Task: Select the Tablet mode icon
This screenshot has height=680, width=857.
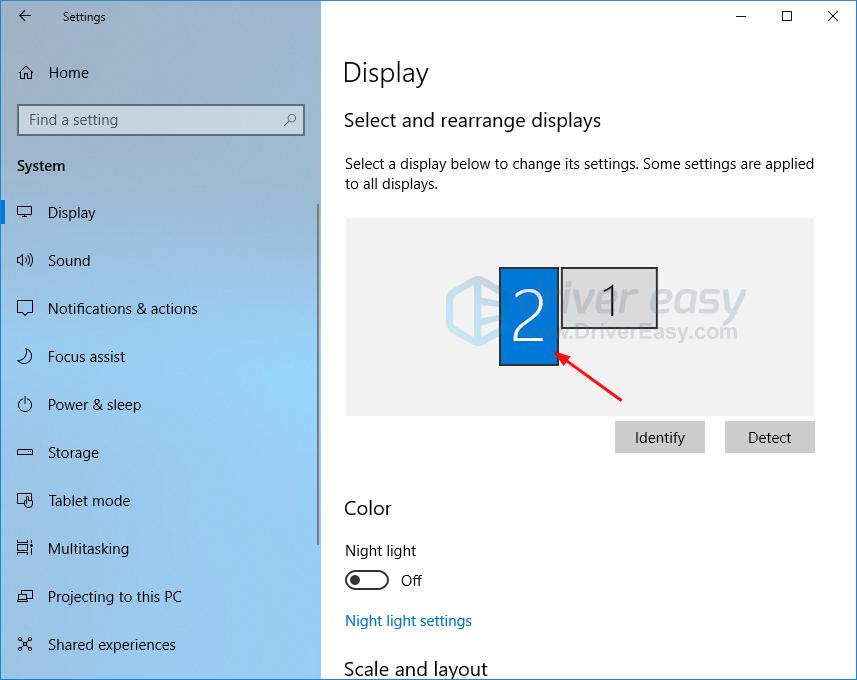Action: (27, 500)
